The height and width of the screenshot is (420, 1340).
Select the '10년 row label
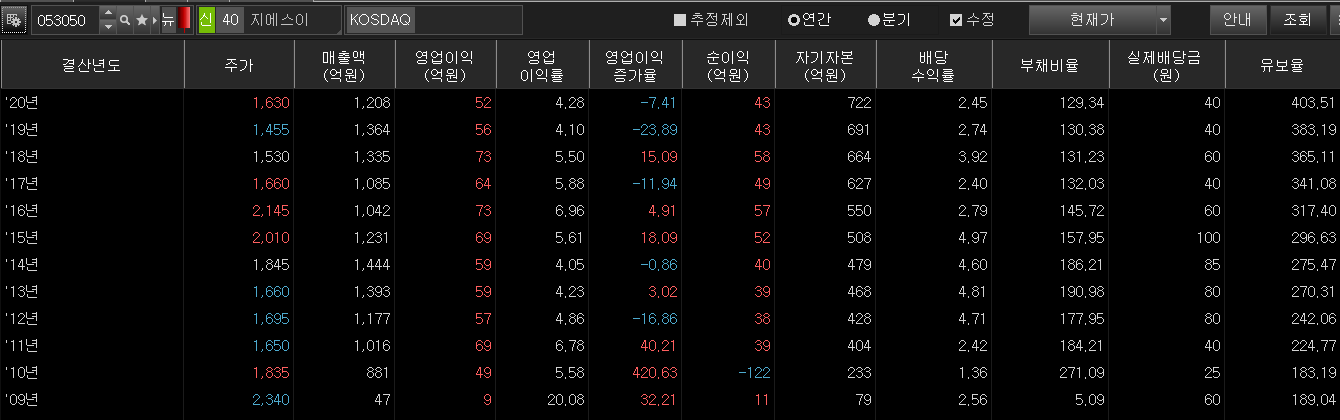click(21, 372)
